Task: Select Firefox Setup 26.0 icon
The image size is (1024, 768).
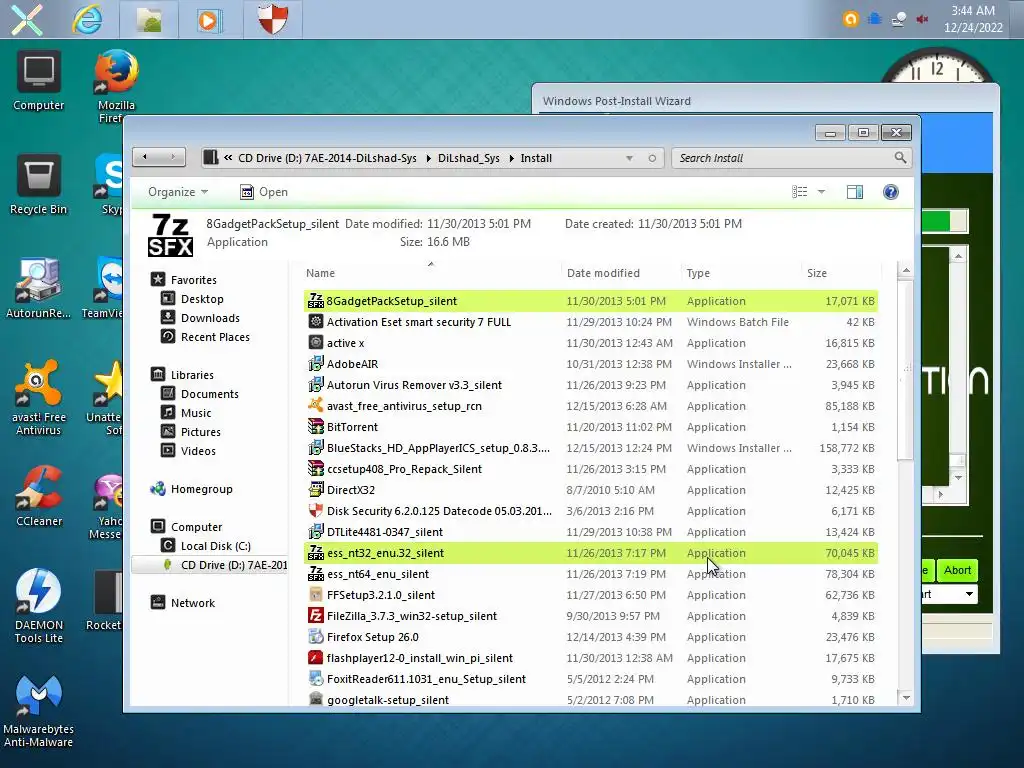Action: pos(316,636)
